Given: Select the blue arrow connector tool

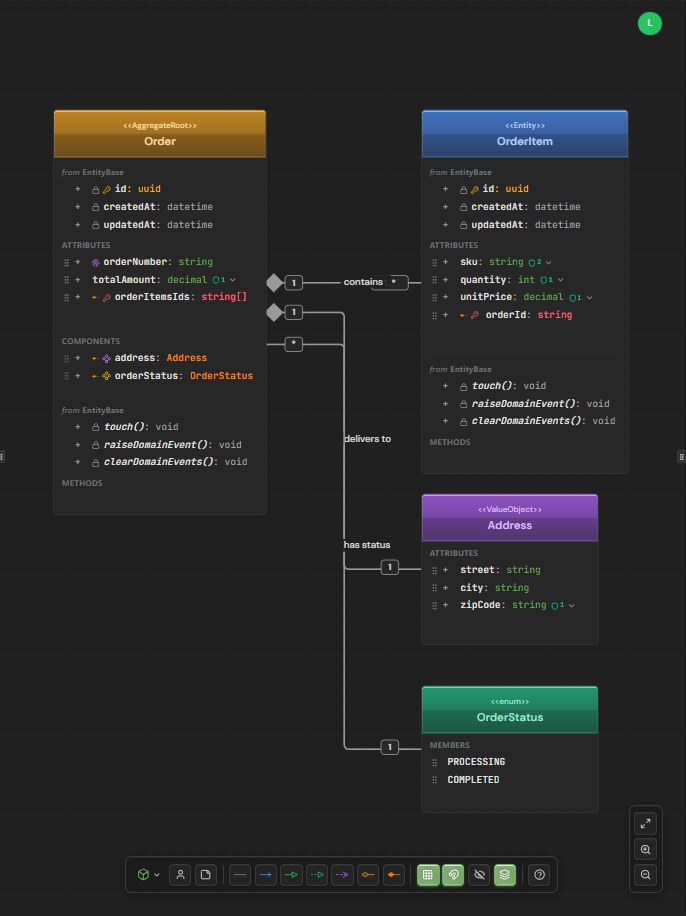Looking at the screenshot, I should (266, 874).
